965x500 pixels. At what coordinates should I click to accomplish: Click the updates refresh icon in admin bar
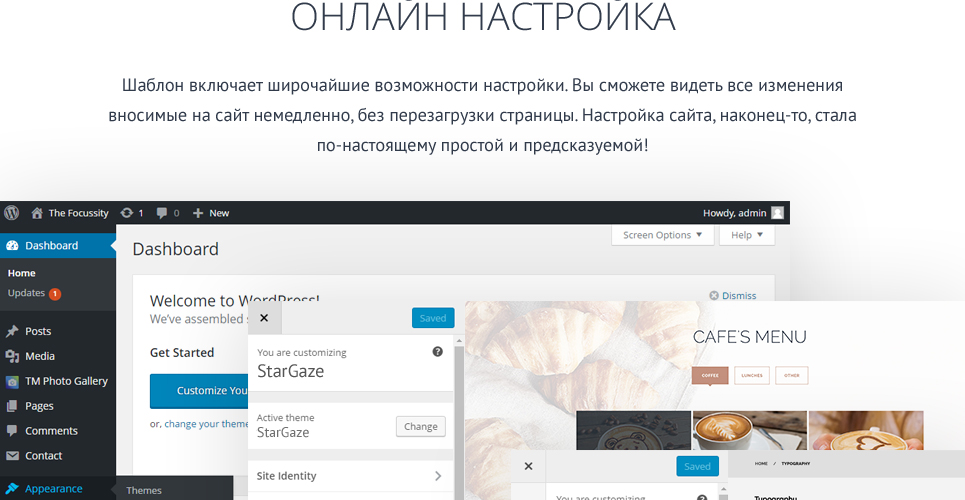point(127,213)
